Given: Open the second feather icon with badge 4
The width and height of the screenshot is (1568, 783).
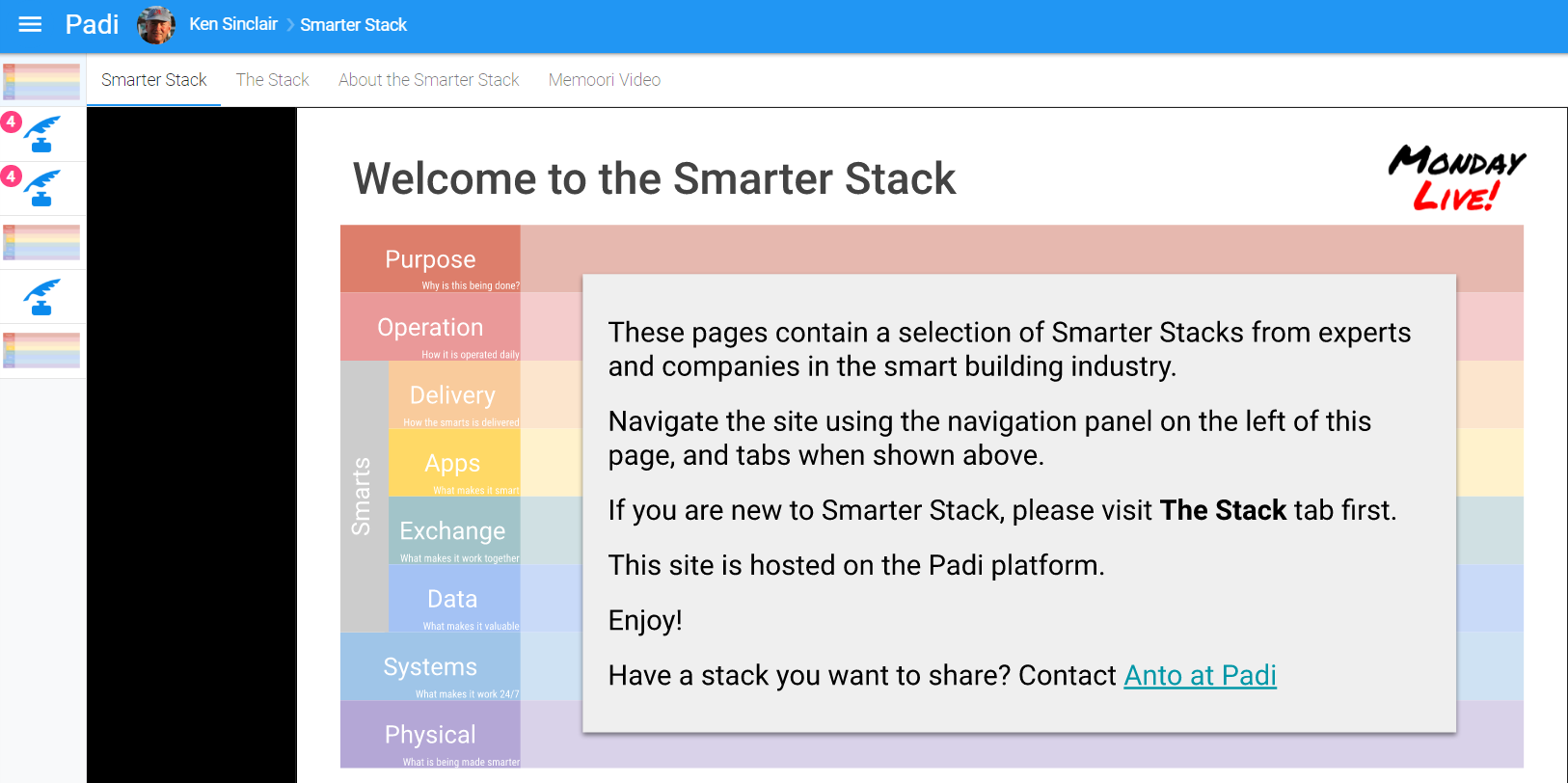Looking at the screenshot, I should pos(42,188).
